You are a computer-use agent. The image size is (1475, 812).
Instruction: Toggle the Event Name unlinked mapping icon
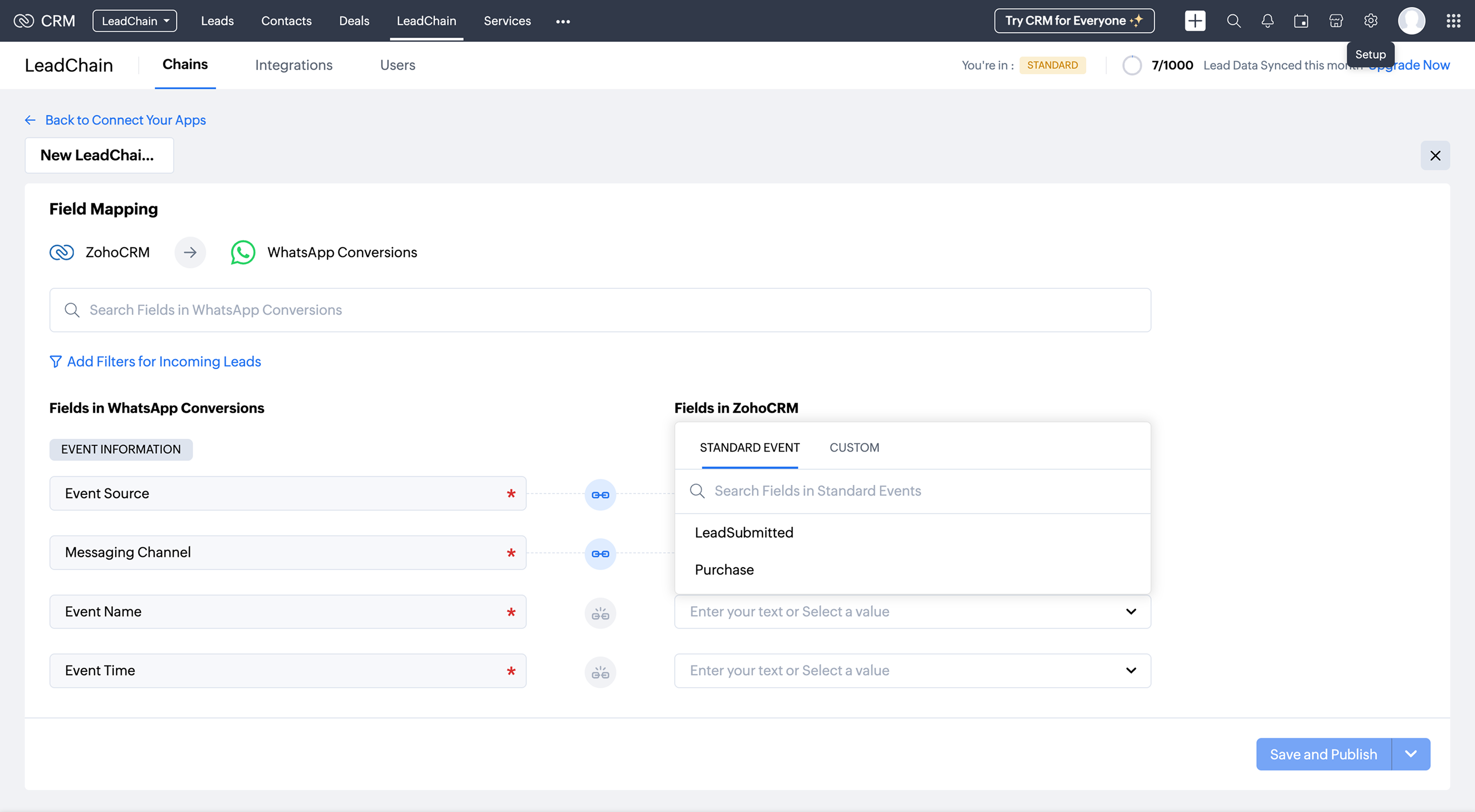click(600, 613)
